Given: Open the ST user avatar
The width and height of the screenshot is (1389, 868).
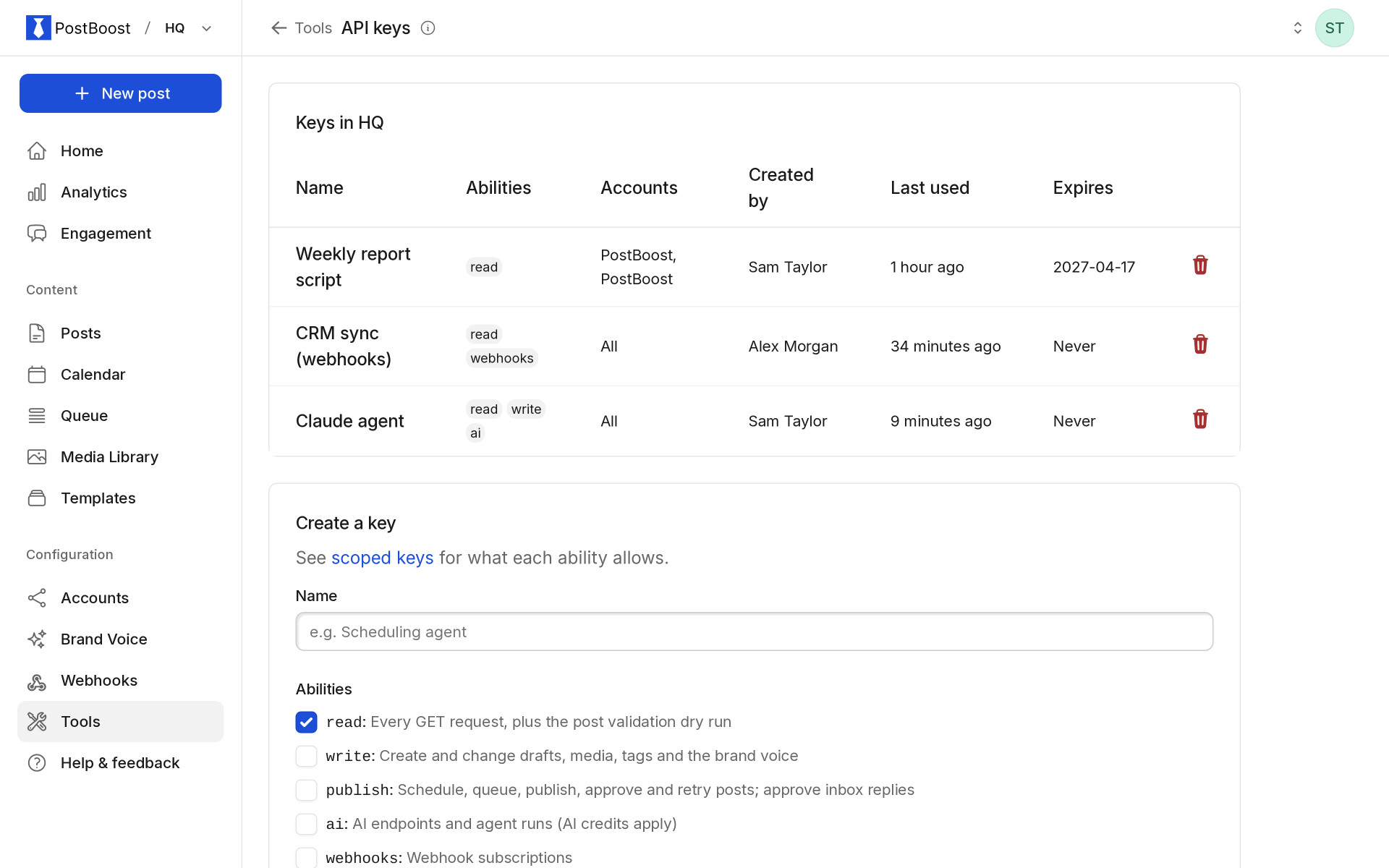Looking at the screenshot, I should click(1334, 27).
